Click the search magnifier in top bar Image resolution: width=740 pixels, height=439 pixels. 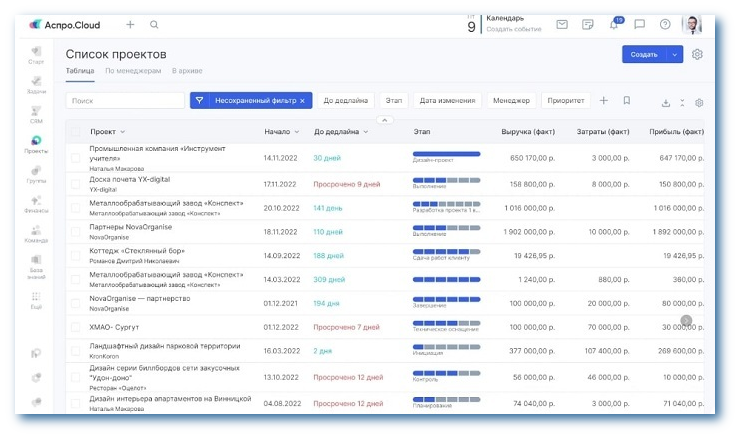pos(154,25)
